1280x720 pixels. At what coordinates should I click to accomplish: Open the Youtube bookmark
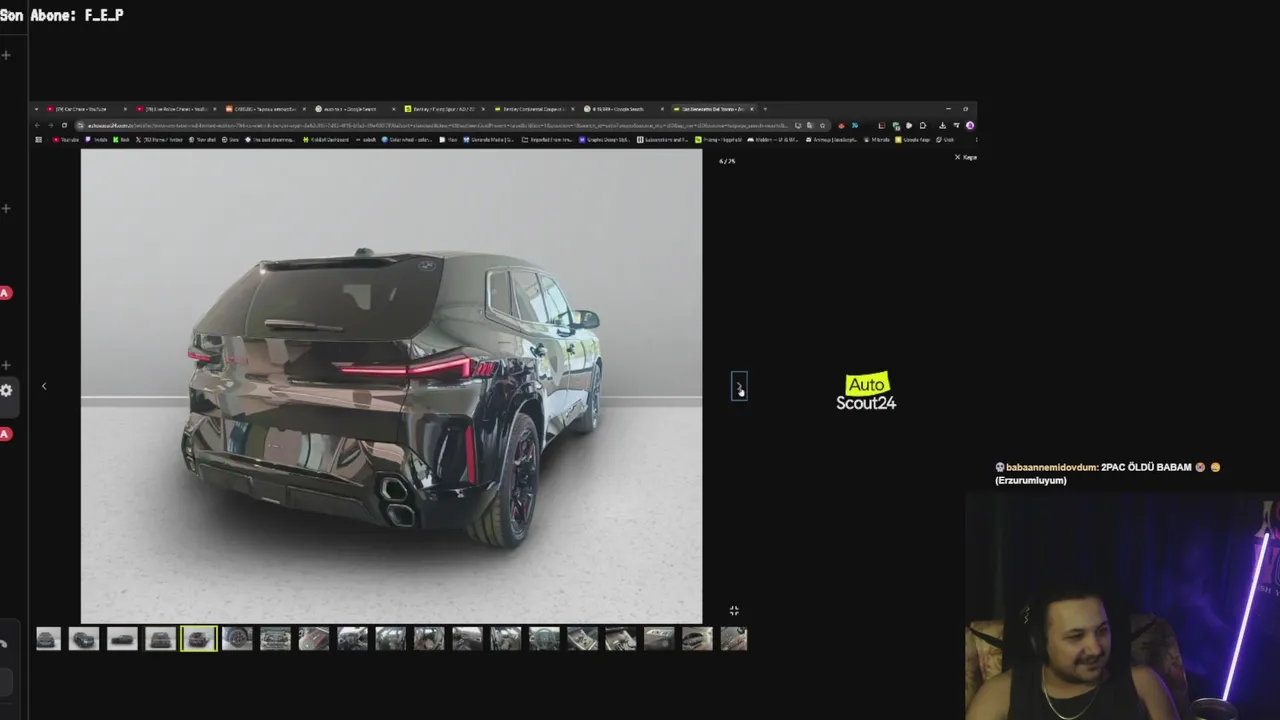[x=66, y=139]
